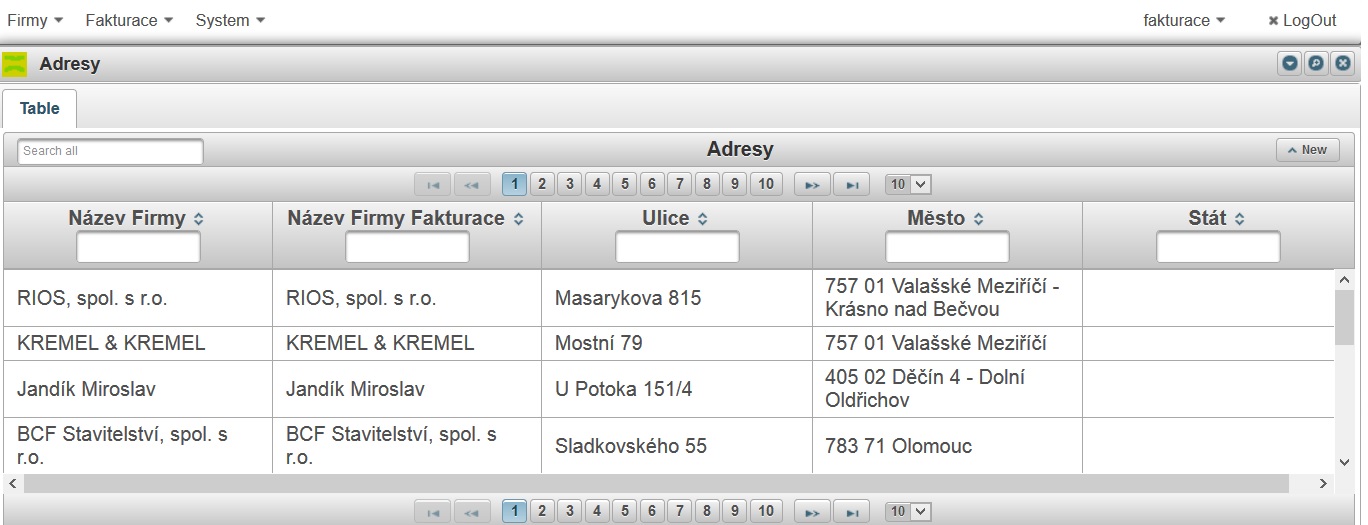1368x525 pixels.
Task: Select the U Potoka 151/4 cell
Action: 677,389
